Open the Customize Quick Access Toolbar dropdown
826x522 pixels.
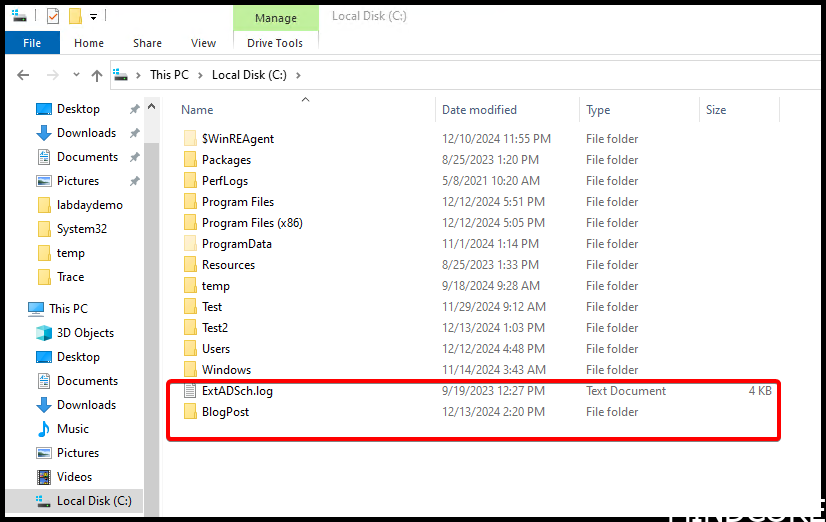(x=93, y=17)
